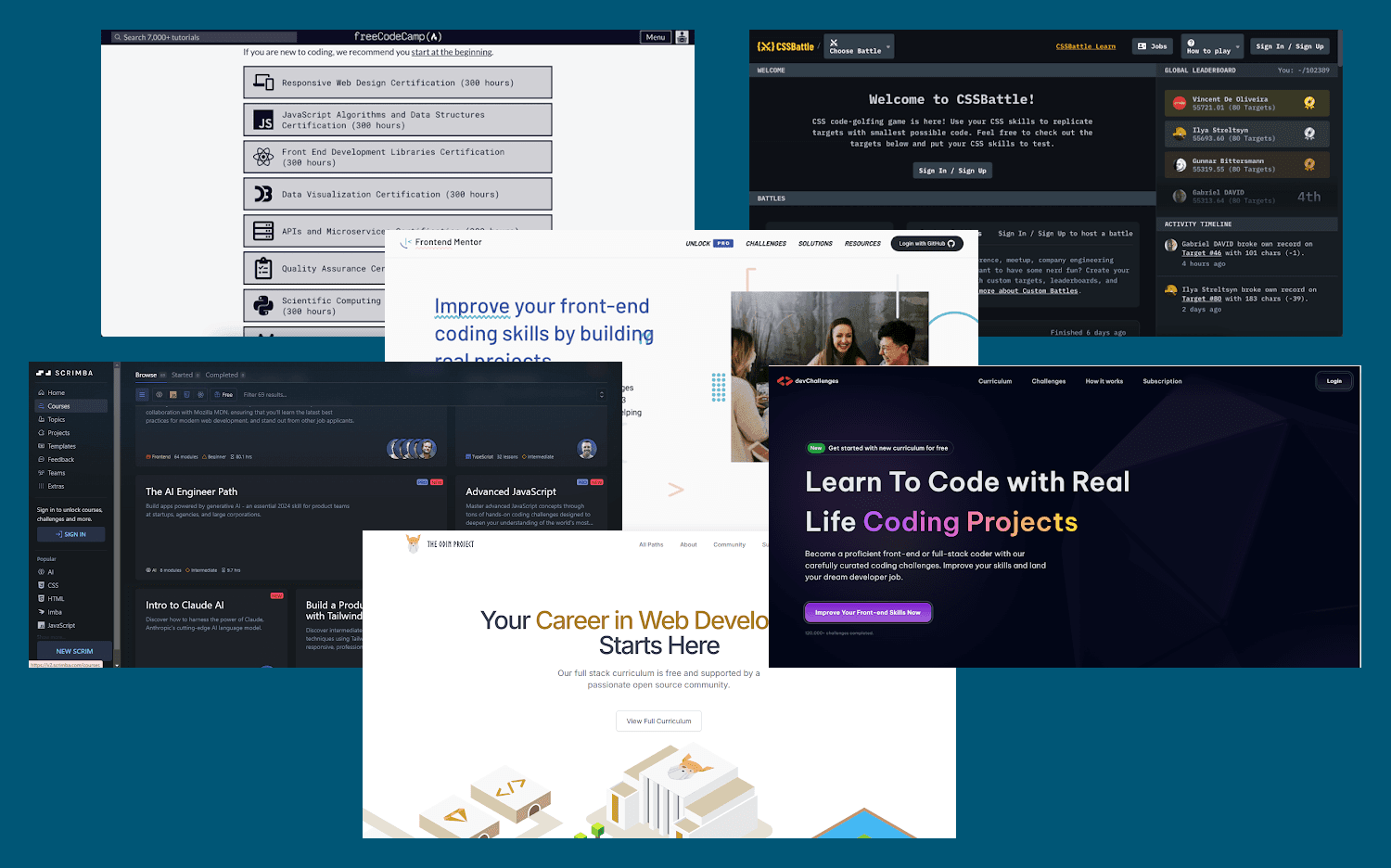
Task: Click the freeCodeCamp profile avatar icon
Action: point(682,37)
